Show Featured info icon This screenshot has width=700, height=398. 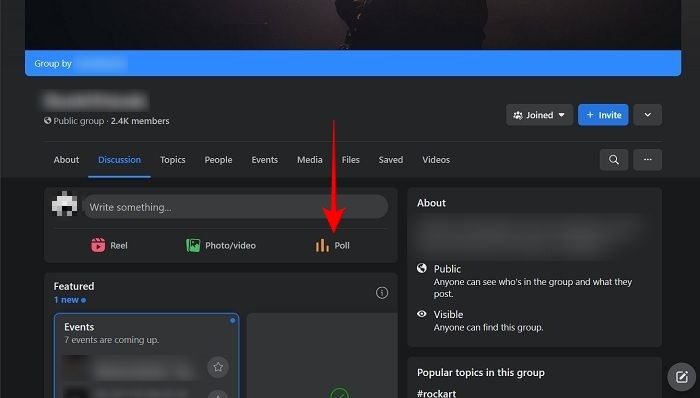[x=382, y=293]
